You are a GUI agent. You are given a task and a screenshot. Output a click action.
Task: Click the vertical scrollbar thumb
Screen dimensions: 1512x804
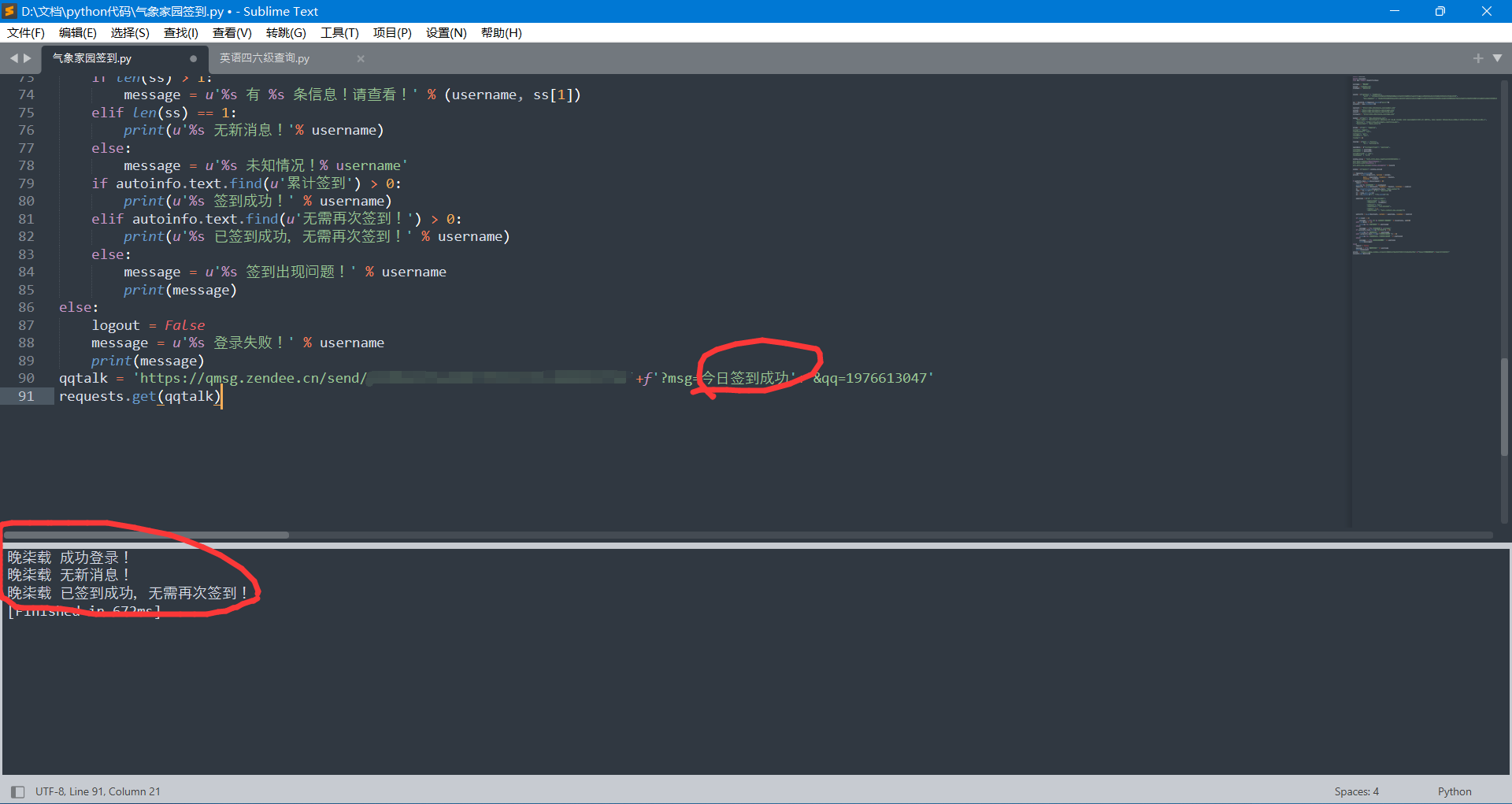tap(1503, 406)
